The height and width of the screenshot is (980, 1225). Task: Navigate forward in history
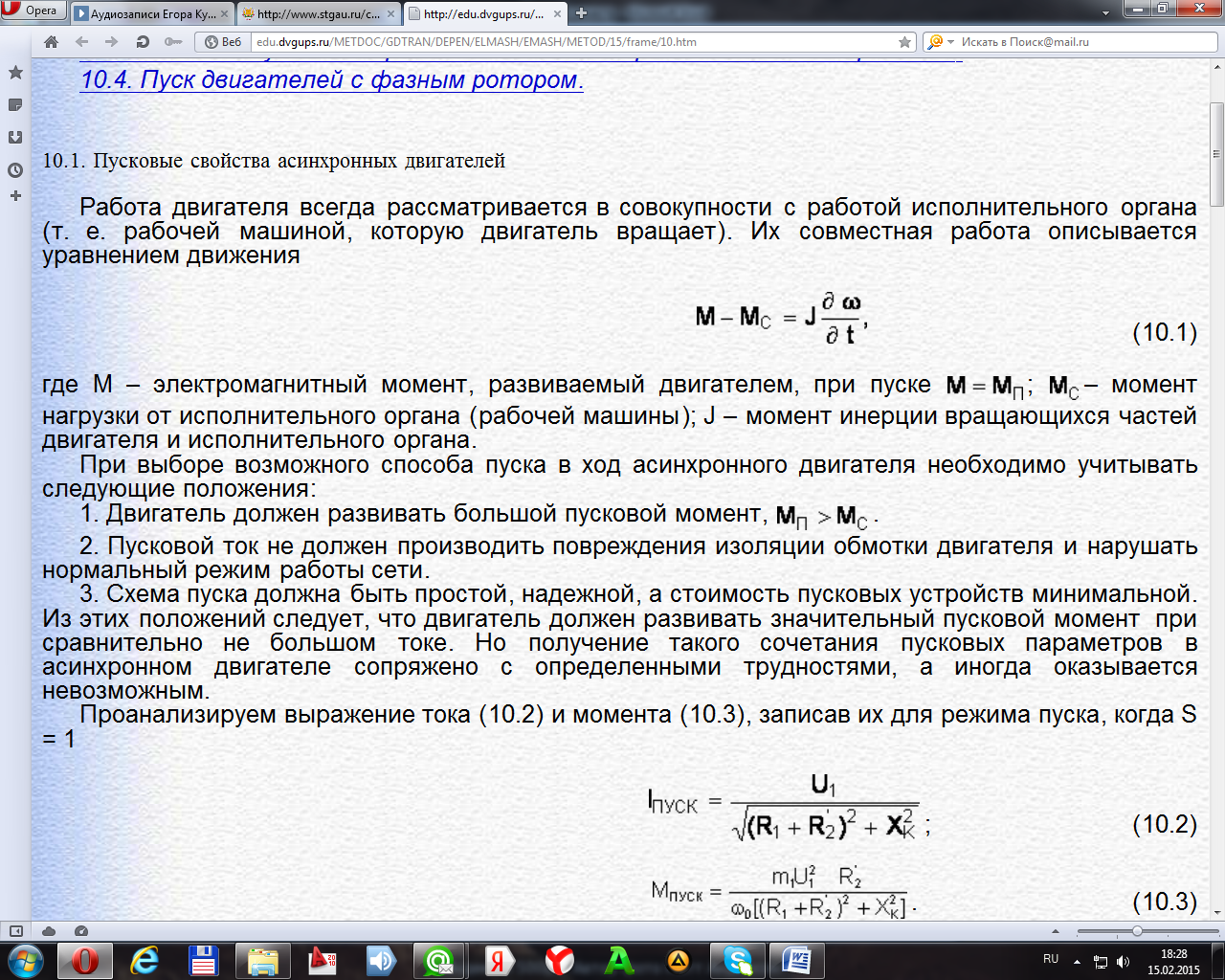point(112,42)
